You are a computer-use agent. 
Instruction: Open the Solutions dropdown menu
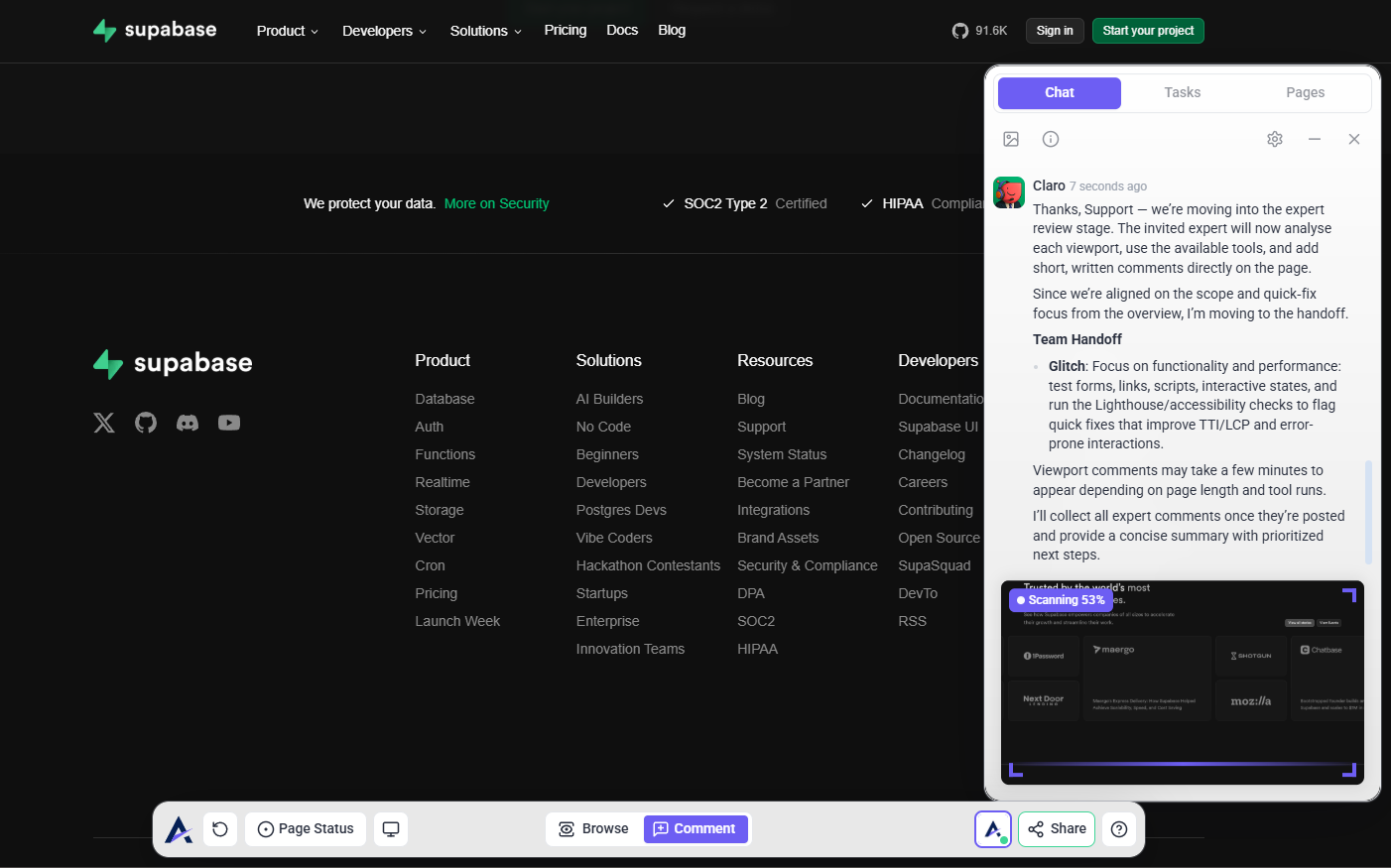click(x=485, y=31)
